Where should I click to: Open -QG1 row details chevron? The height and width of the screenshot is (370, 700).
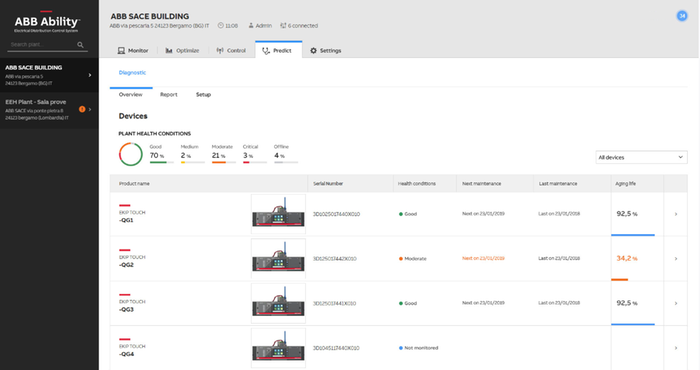pos(676,214)
